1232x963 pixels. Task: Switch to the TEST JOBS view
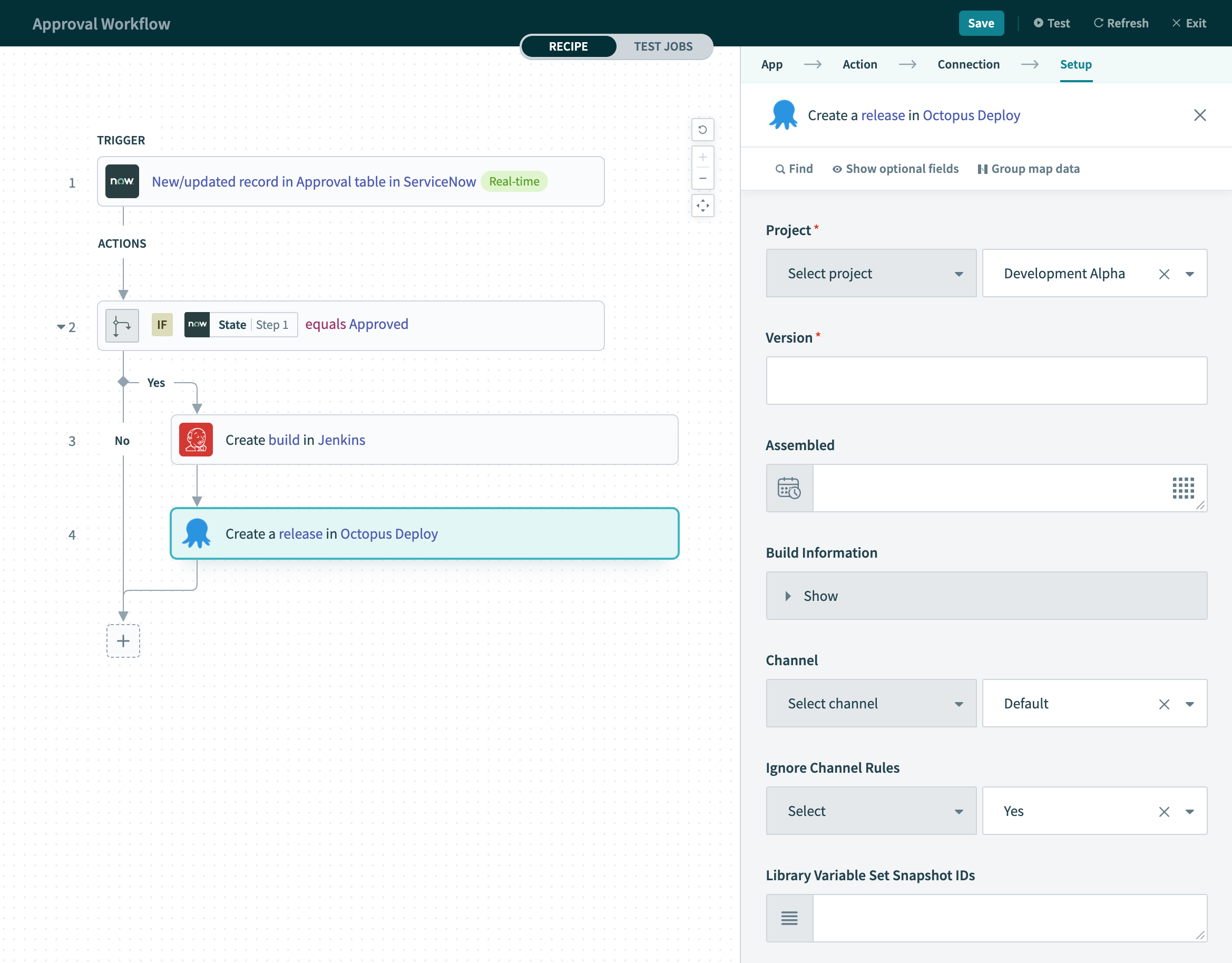[x=663, y=46]
